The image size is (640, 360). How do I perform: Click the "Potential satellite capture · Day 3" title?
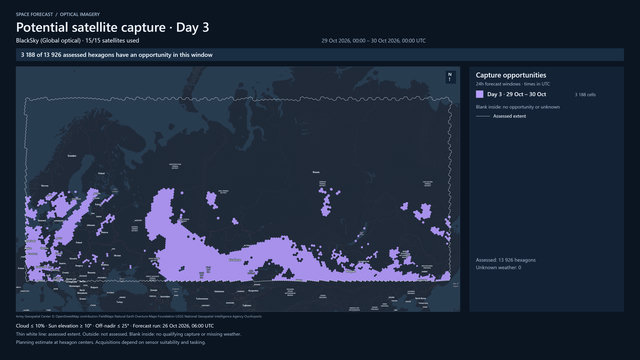point(112,27)
